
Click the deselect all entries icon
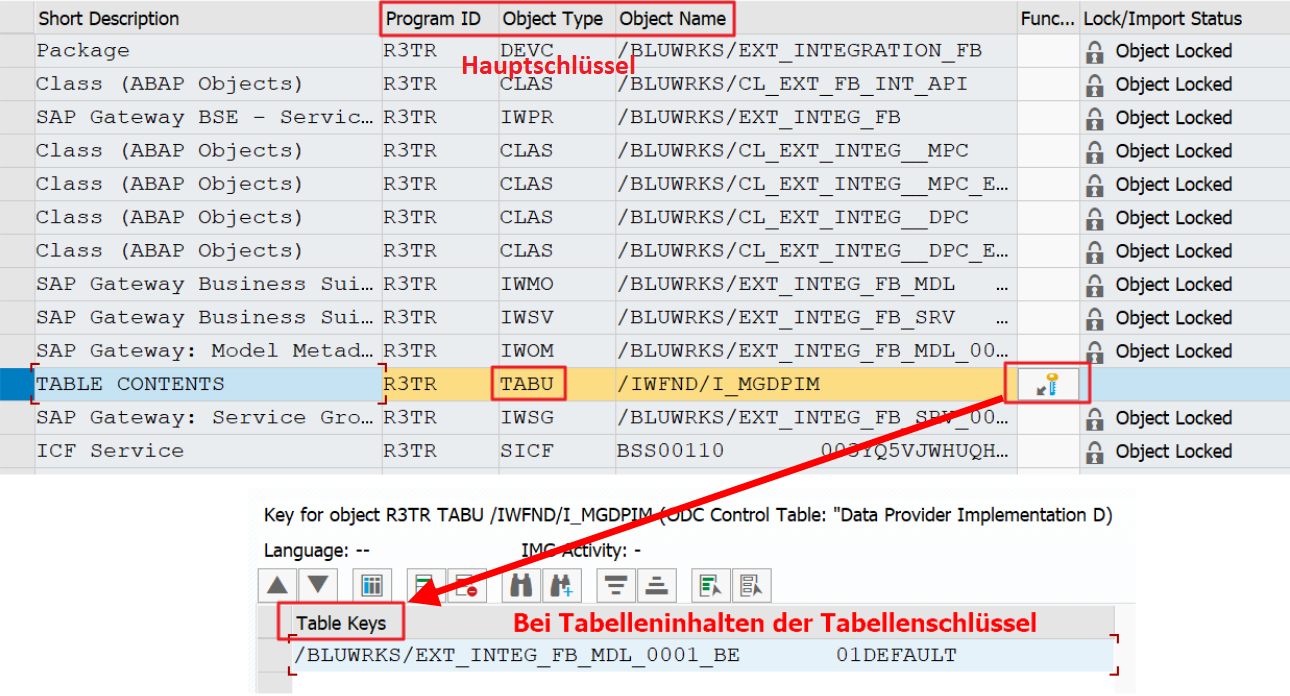point(750,585)
